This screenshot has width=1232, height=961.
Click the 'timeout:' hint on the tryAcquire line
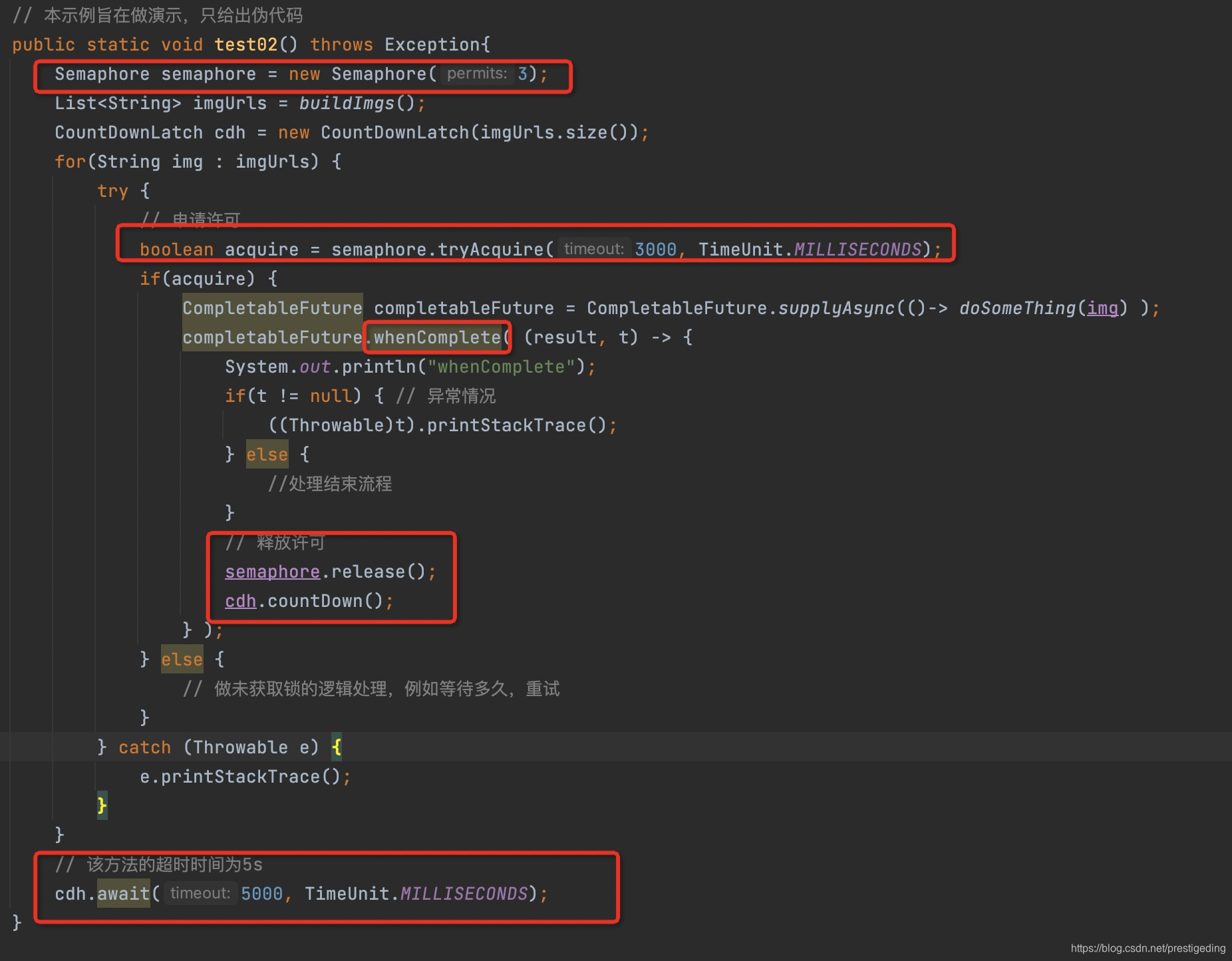(x=593, y=249)
